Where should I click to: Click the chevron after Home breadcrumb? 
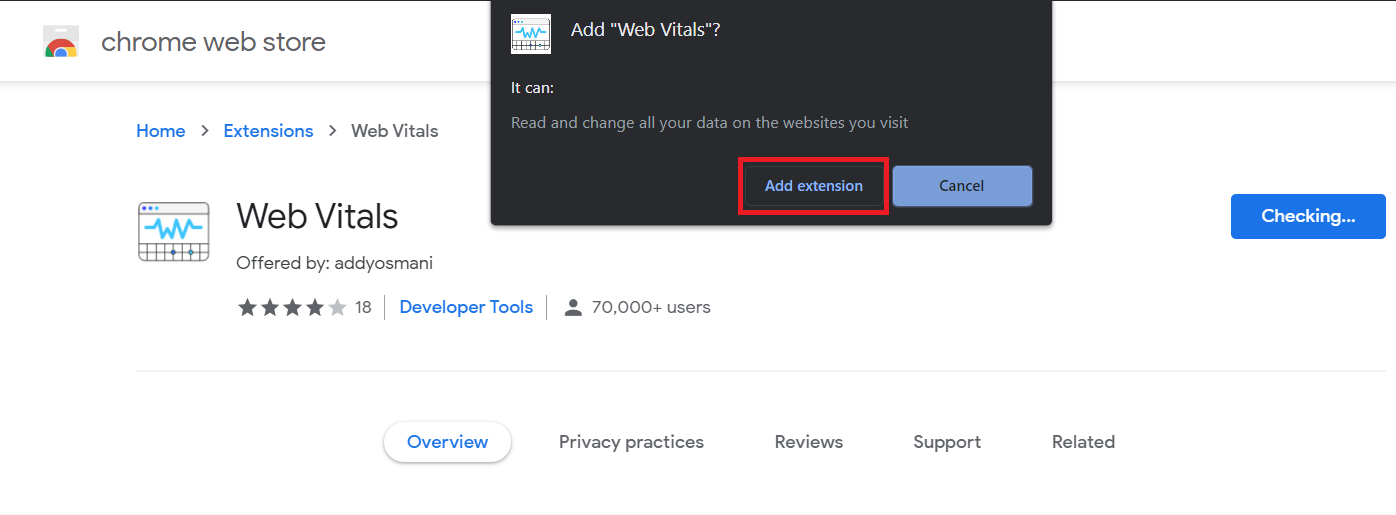click(204, 131)
